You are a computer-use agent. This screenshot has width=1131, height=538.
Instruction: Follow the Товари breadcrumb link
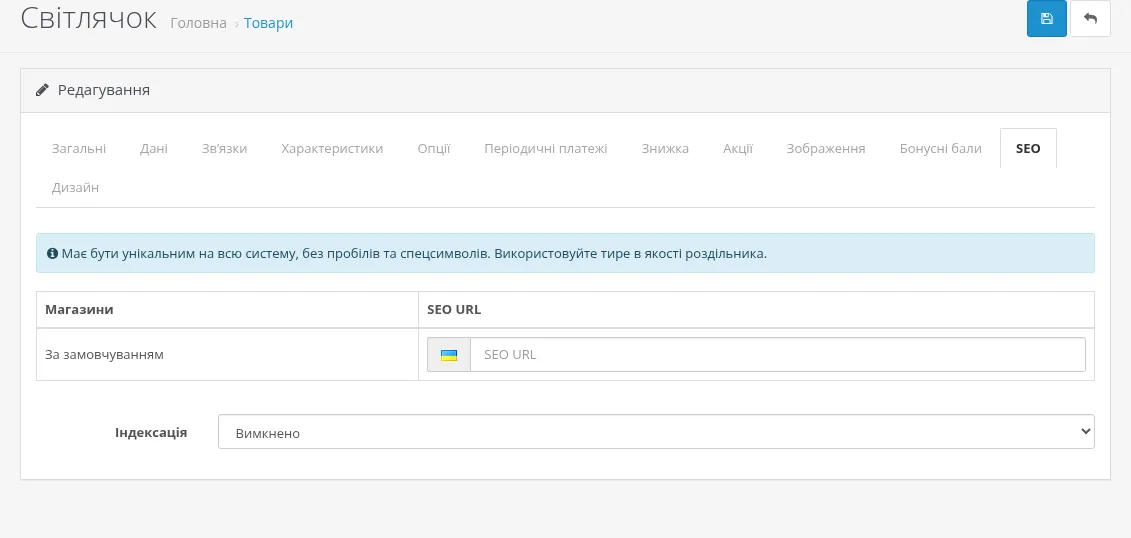(268, 23)
